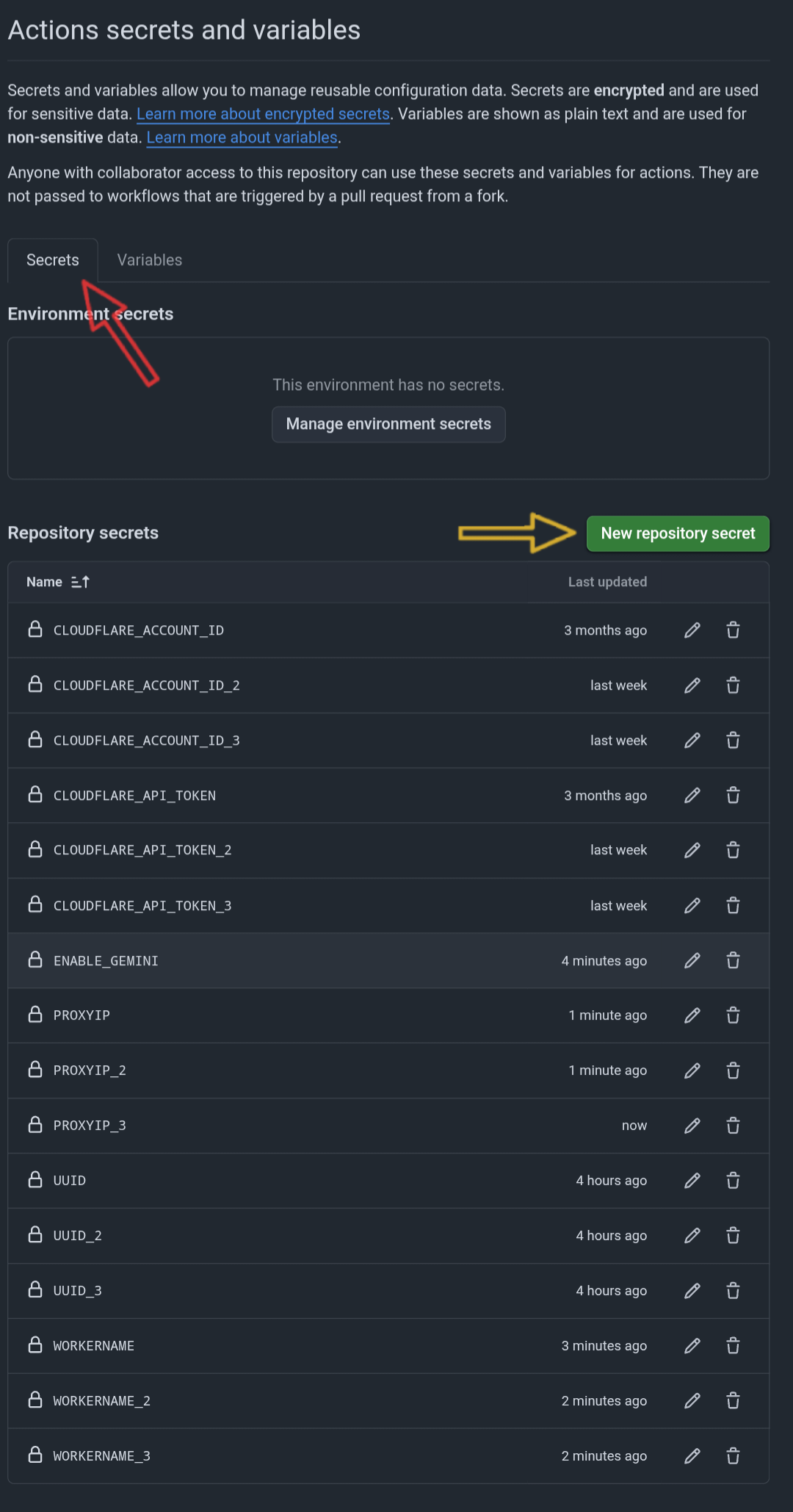The width and height of the screenshot is (793, 1512).
Task: Edit CLOUDFLARE_API_TOKEN_2 pencil icon
Action: point(692,850)
